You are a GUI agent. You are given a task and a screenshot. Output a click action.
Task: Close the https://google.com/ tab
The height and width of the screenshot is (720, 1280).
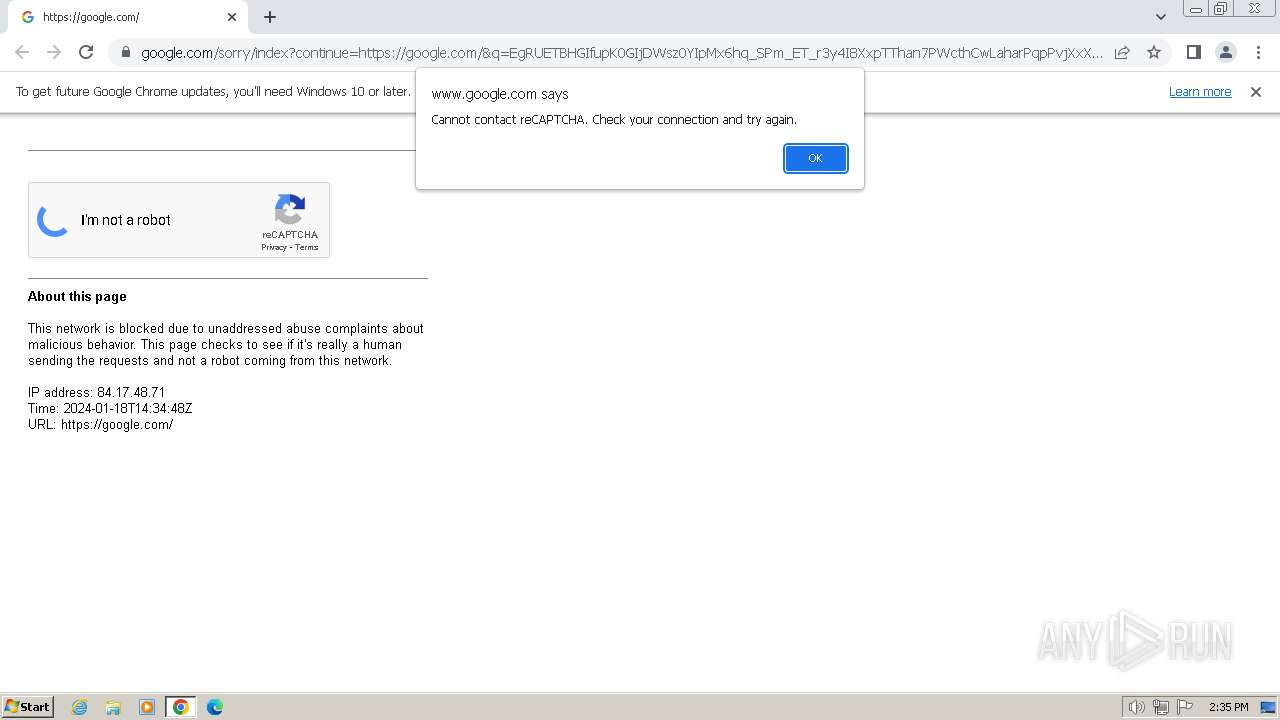point(232,17)
